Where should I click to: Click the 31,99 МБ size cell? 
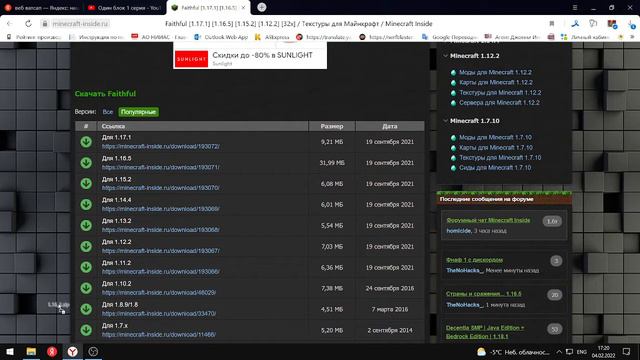coord(332,163)
